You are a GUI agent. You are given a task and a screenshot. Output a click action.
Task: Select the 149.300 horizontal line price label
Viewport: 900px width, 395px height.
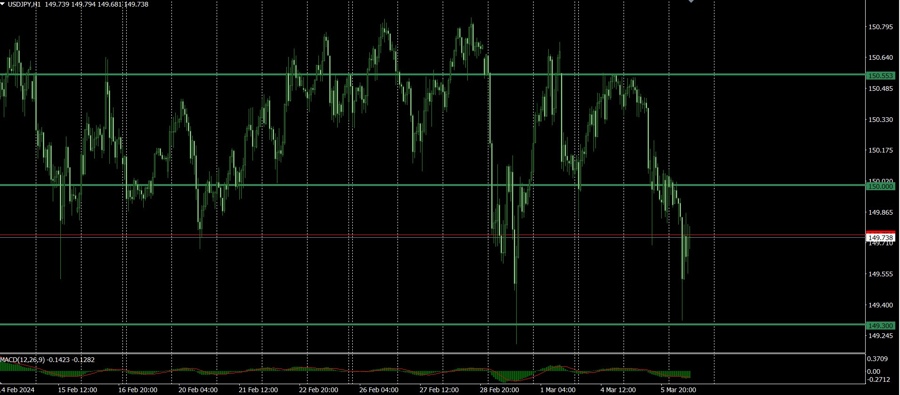click(880, 326)
